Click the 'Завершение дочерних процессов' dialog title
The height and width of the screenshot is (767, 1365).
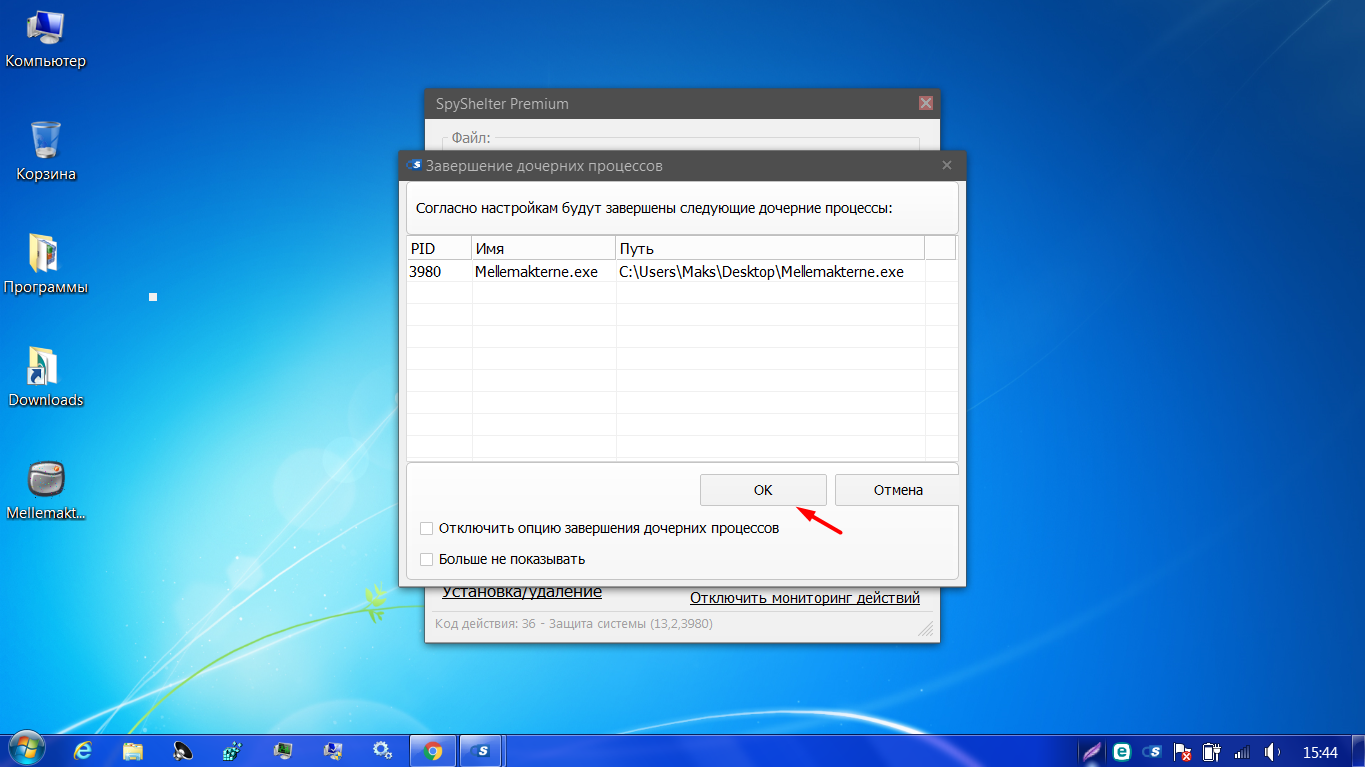click(x=544, y=165)
